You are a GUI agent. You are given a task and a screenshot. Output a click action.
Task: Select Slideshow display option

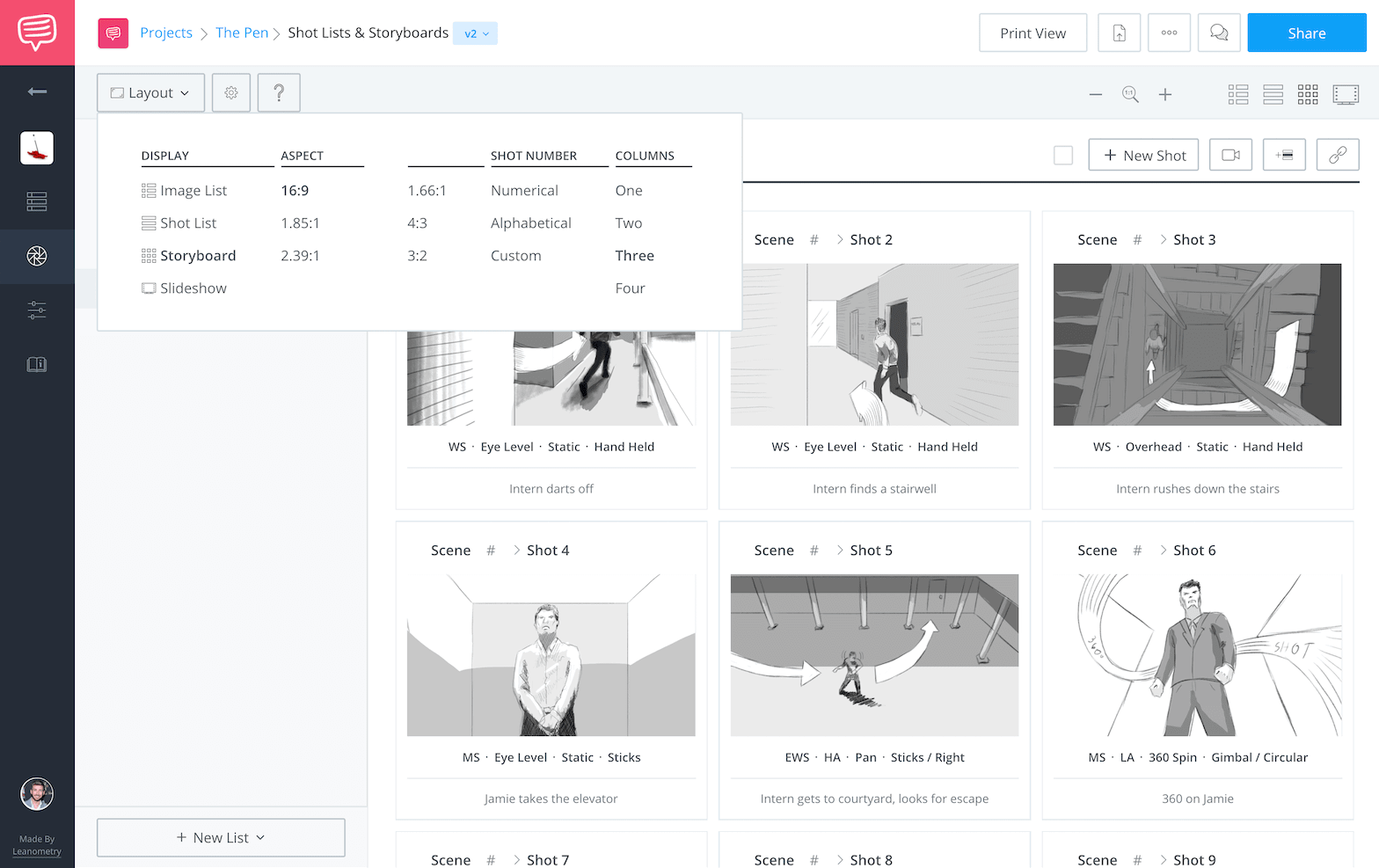185,288
